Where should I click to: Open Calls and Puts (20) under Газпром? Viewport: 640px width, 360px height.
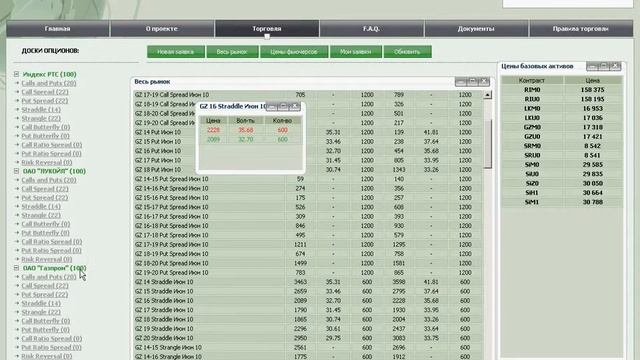pyautogui.click(x=49, y=277)
